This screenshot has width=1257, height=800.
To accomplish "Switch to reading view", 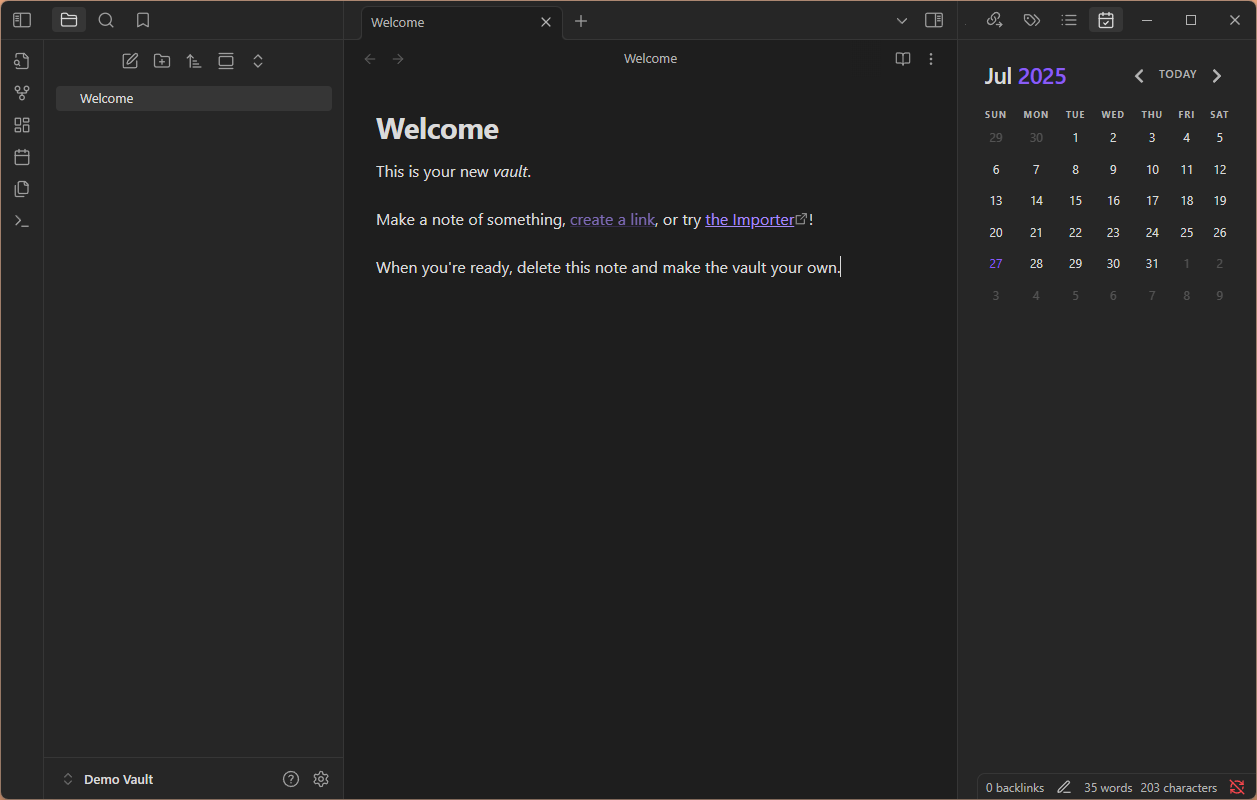I will [x=903, y=59].
